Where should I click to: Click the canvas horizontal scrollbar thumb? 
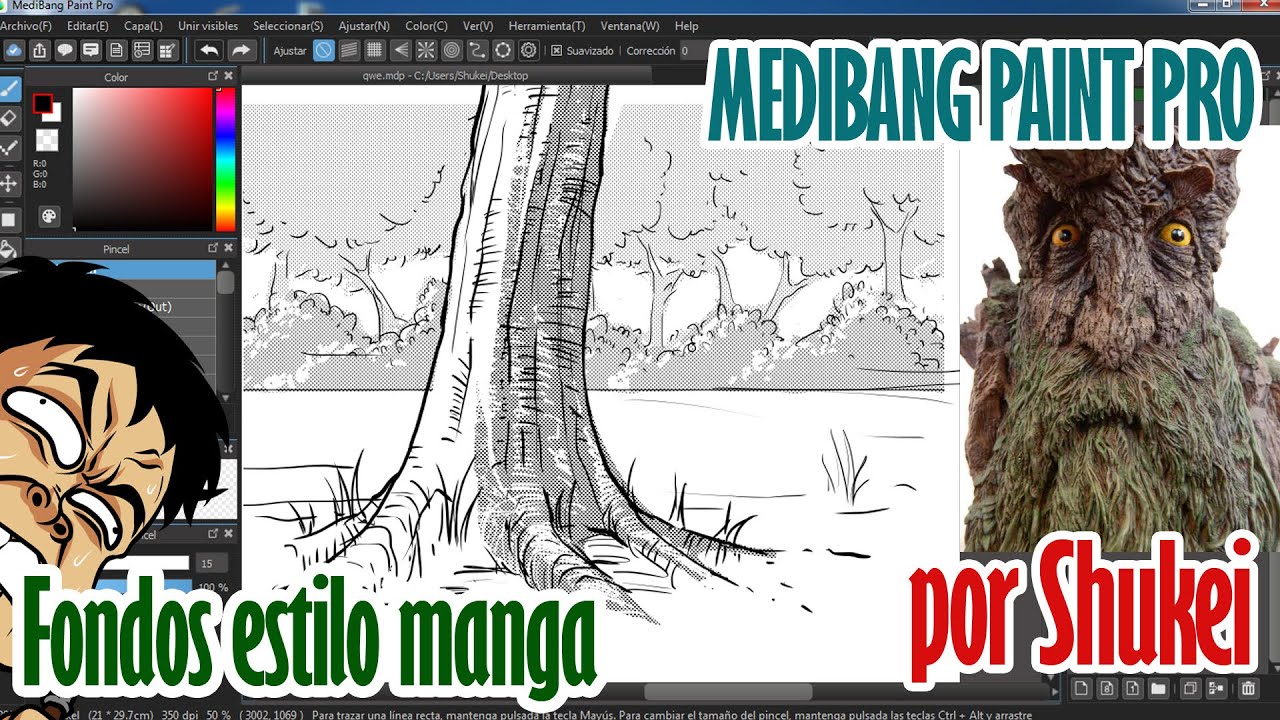click(728, 691)
